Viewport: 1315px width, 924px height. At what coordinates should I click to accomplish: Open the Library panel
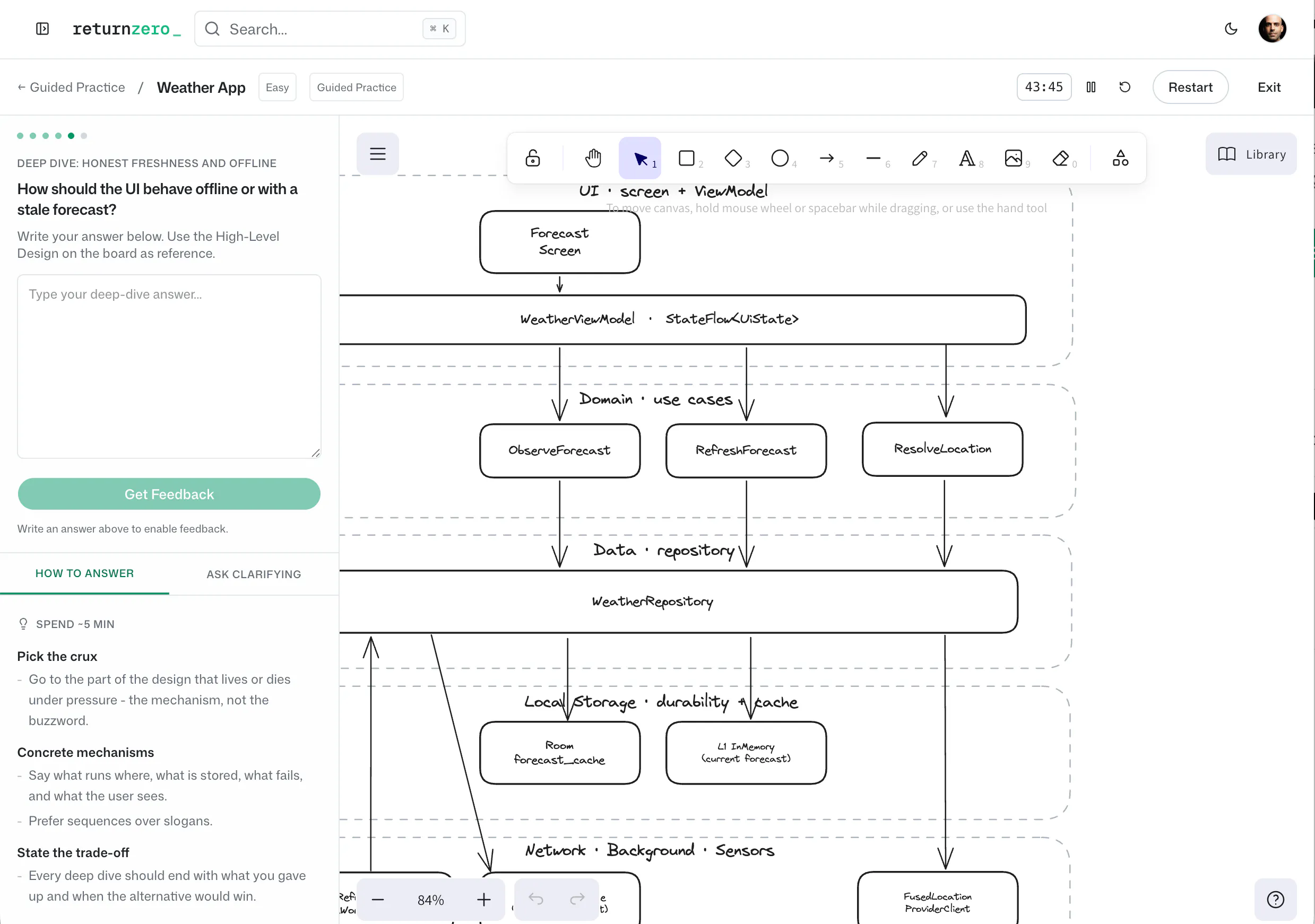pyautogui.click(x=1251, y=154)
